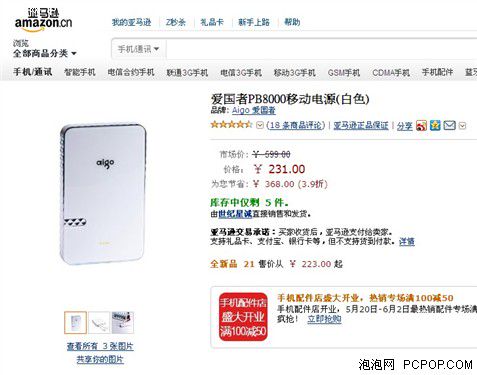Click the red 手机配件店 promotional banner image
This screenshot has width=477, height=375.
point(243,317)
